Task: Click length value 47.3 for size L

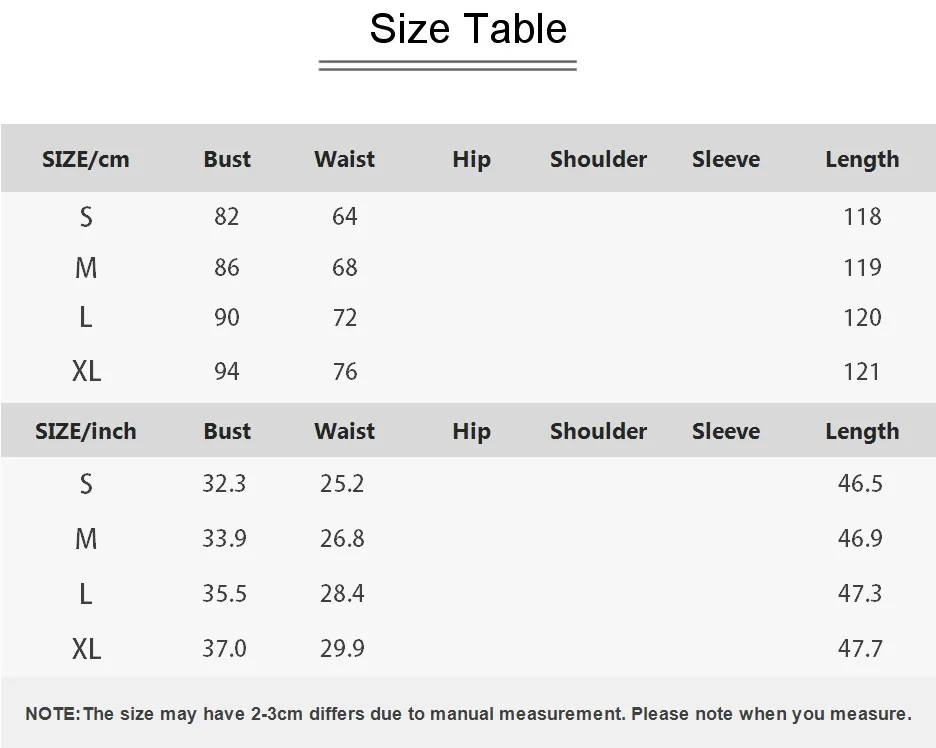Action: 860,593
